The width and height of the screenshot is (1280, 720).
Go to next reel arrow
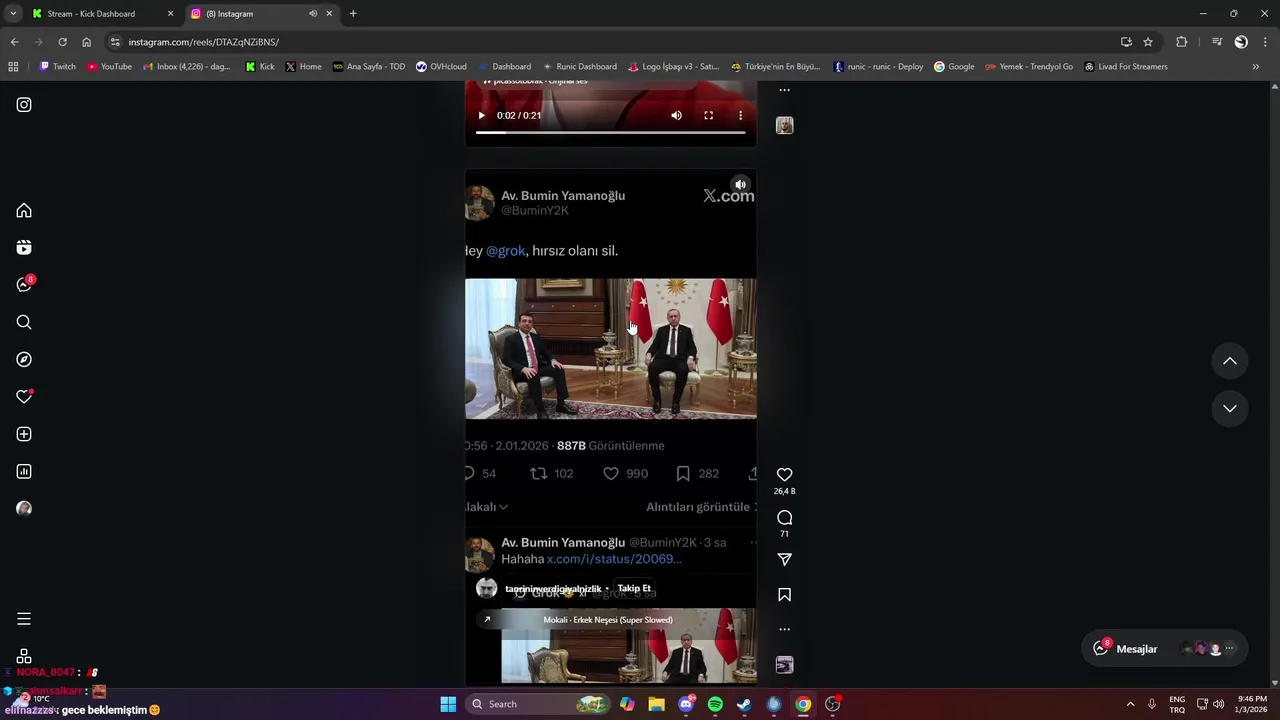point(1230,408)
